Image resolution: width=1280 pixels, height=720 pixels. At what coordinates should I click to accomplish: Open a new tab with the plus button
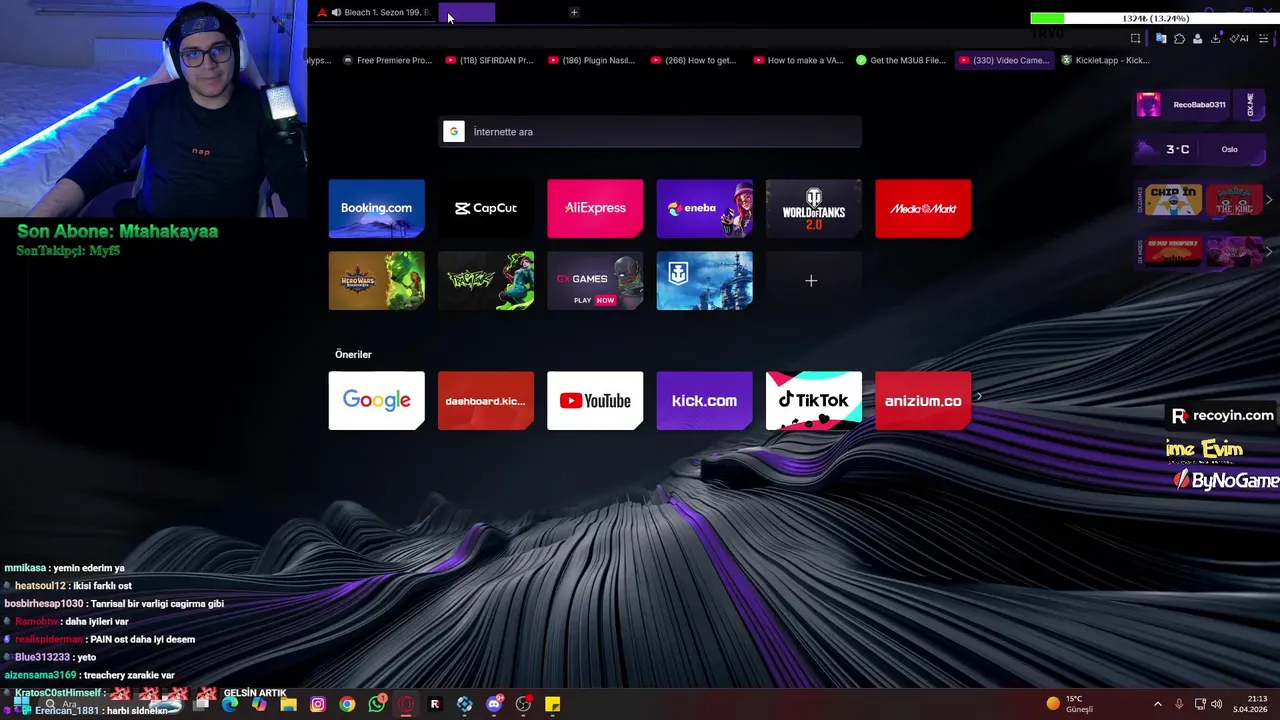(574, 12)
